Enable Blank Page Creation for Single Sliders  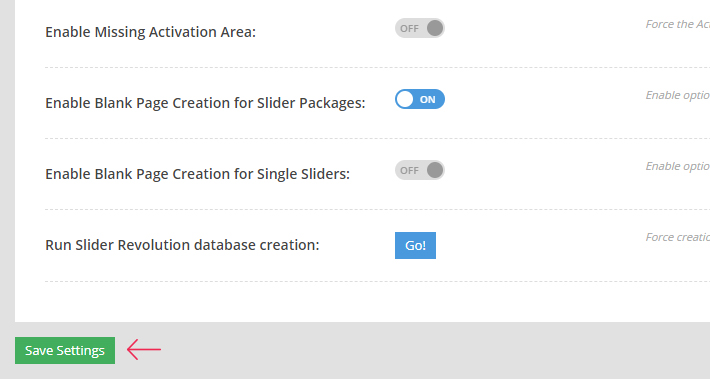point(420,170)
